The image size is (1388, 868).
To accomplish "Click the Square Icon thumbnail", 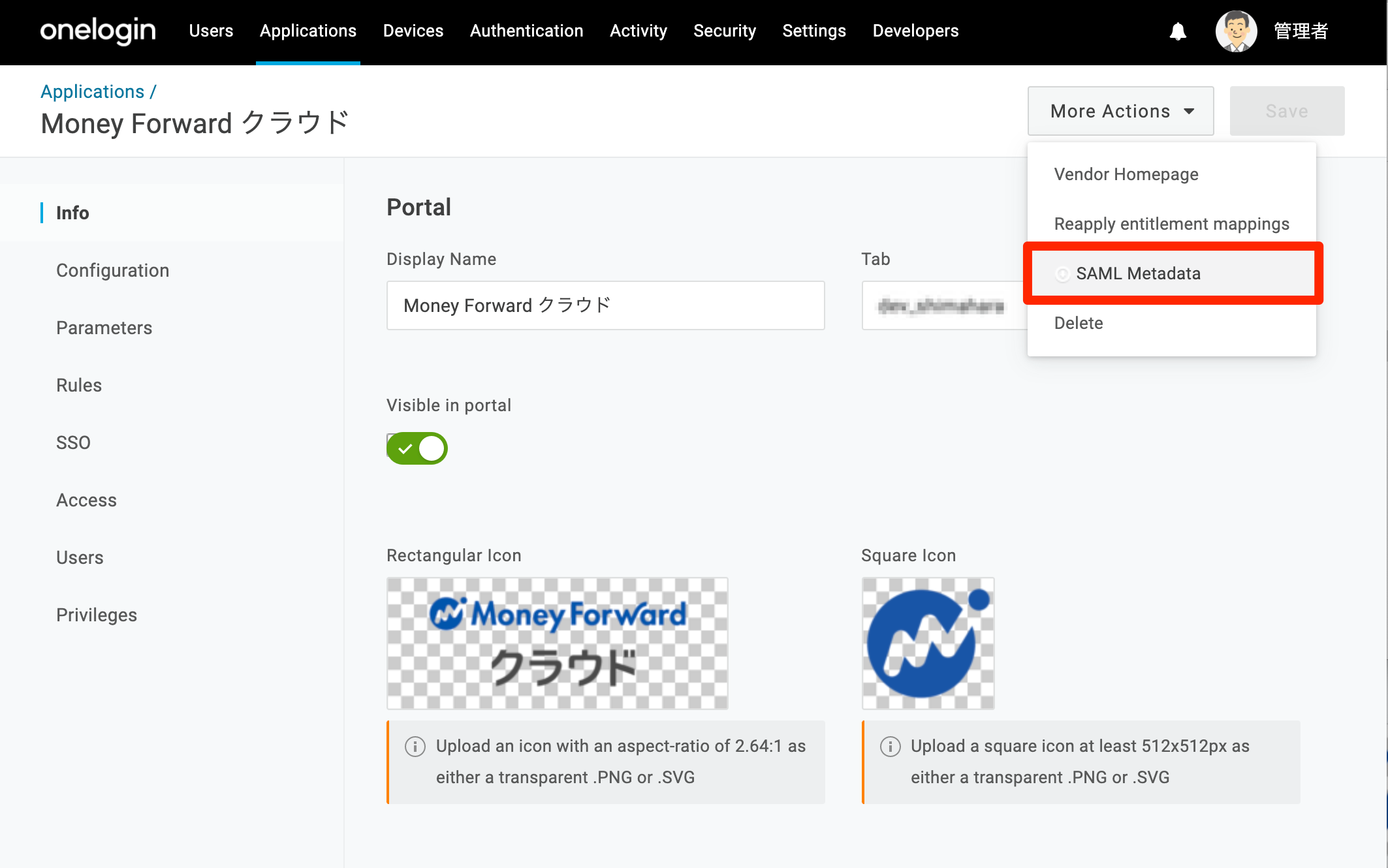I will coord(928,643).
